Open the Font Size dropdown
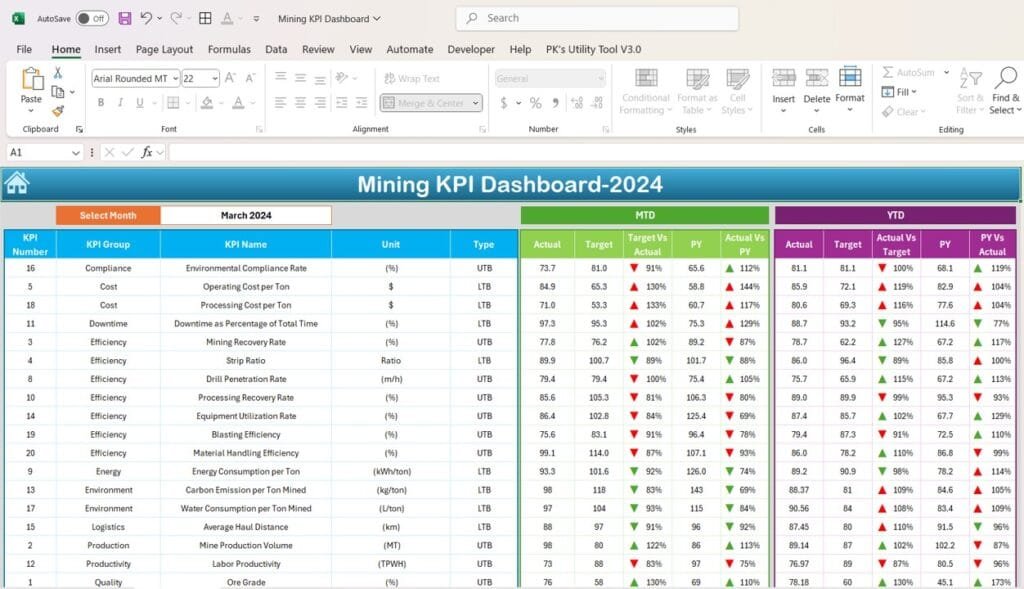1024x589 pixels. [216, 78]
